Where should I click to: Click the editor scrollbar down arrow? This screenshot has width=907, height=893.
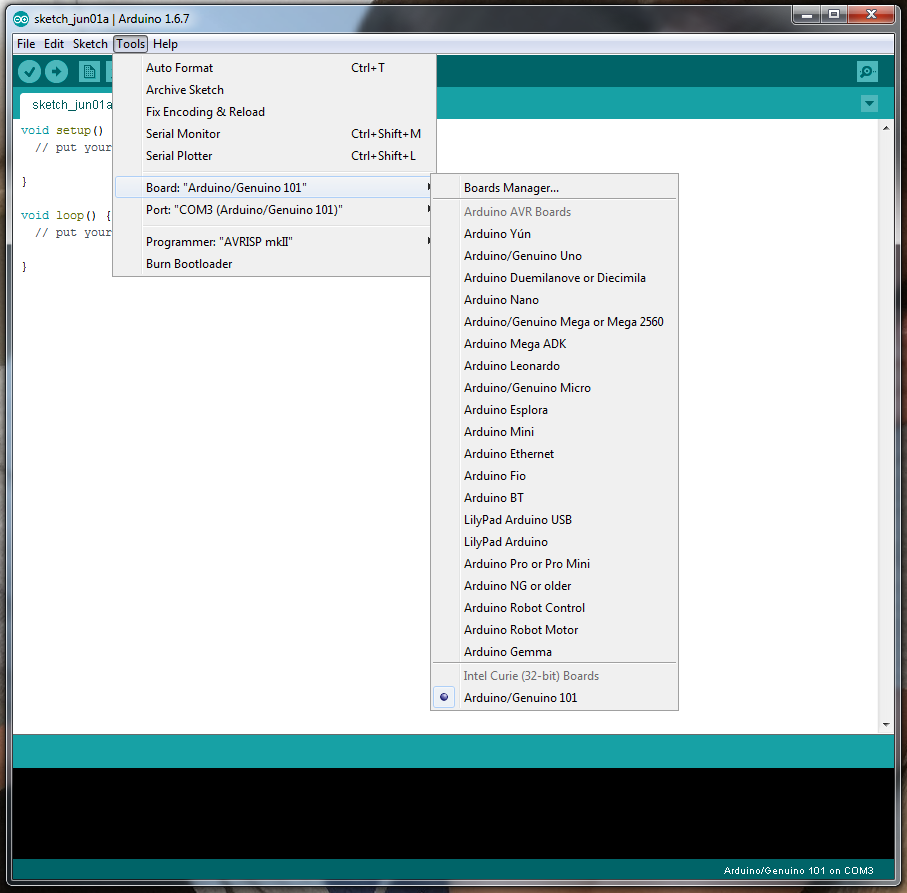point(886,725)
